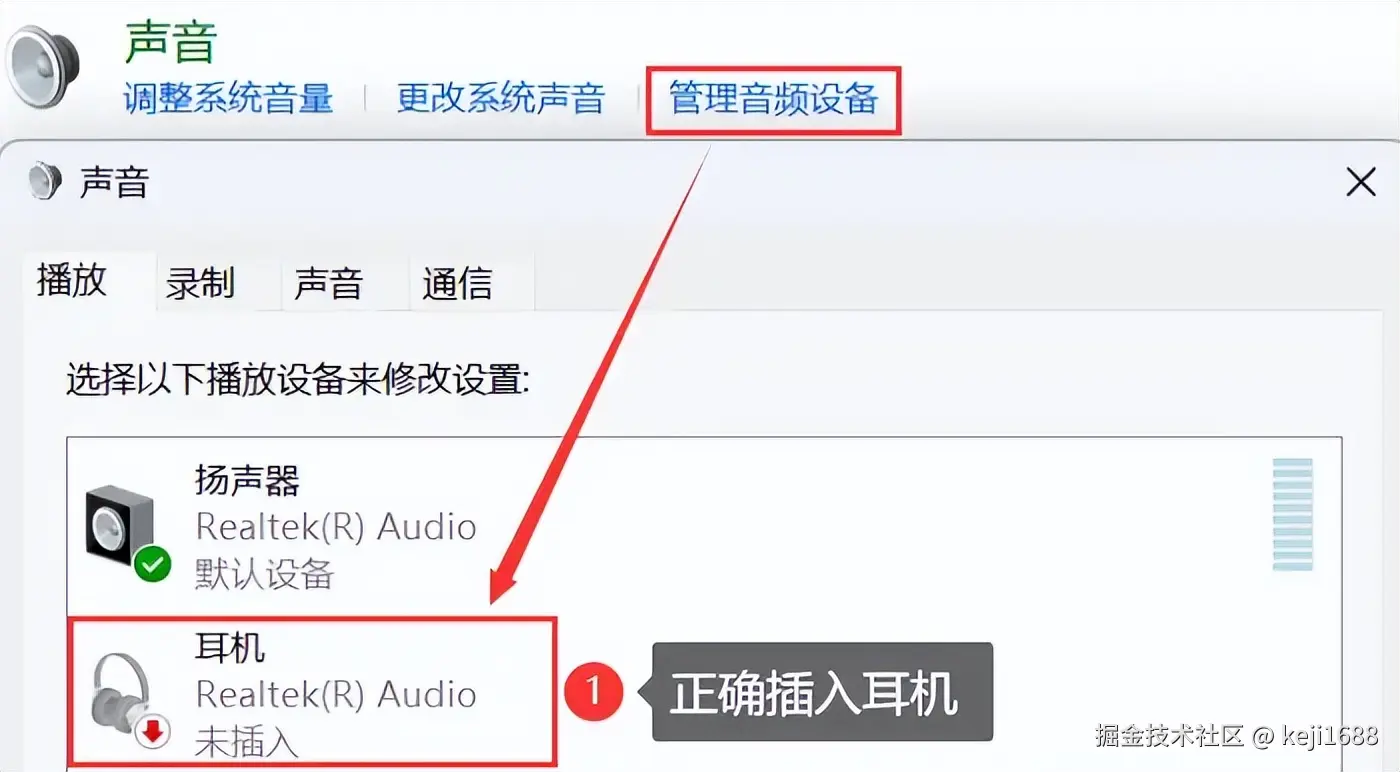Click the red numbered 1 annotation circle
1400x772 pixels.
pyautogui.click(x=594, y=691)
